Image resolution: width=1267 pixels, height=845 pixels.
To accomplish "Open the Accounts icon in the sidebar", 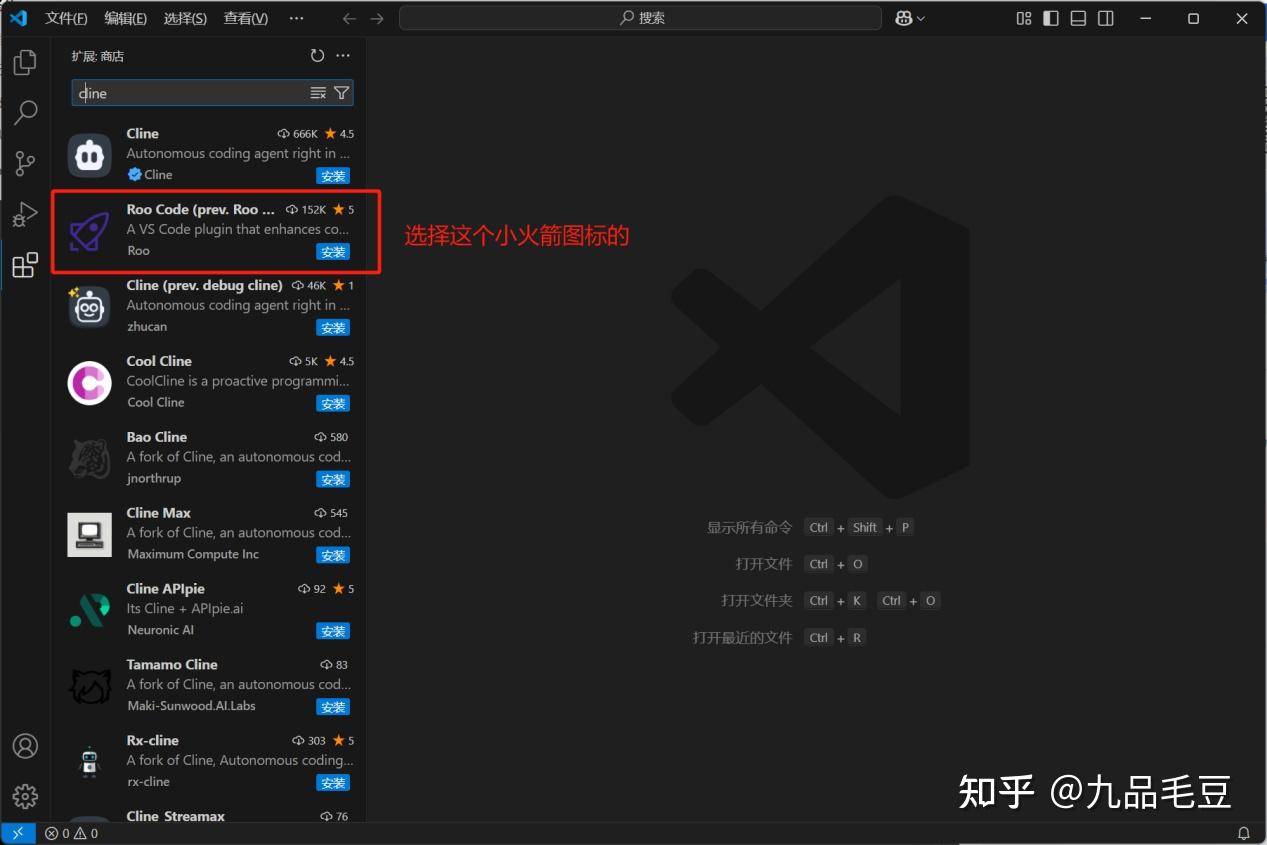I will pyautogui.click(x=25, y=746).
